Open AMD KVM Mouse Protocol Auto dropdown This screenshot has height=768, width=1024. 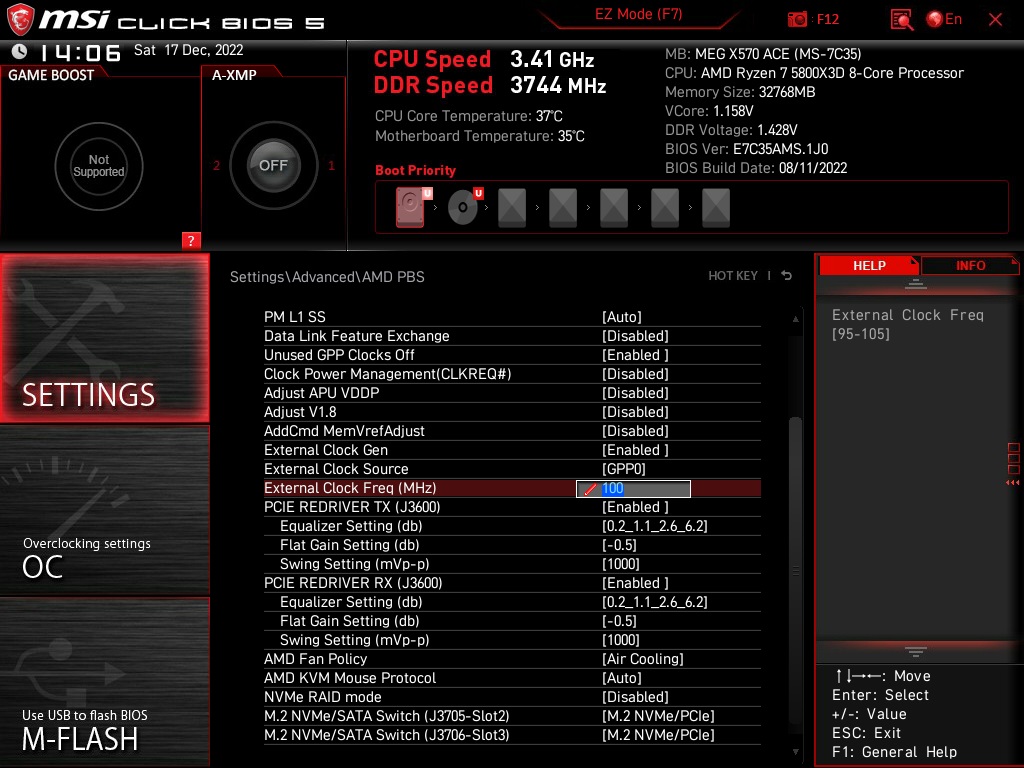click(x=622, y=678)
